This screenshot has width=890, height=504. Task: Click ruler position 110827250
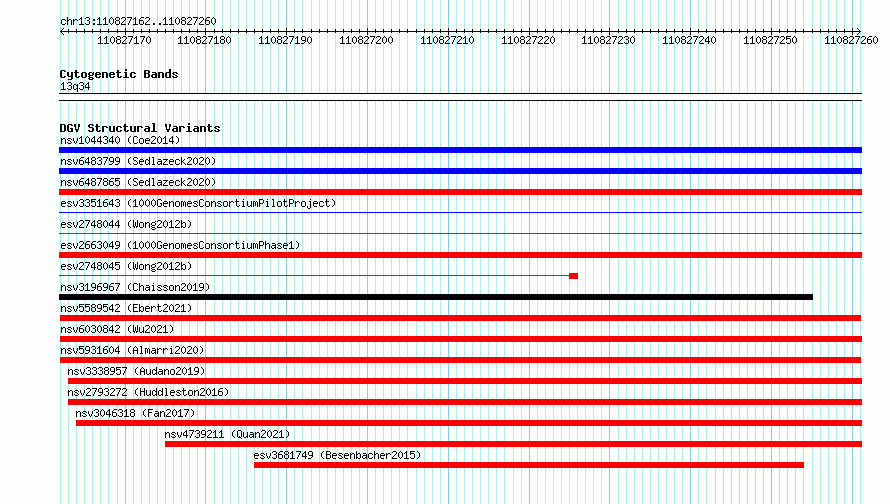770,40
